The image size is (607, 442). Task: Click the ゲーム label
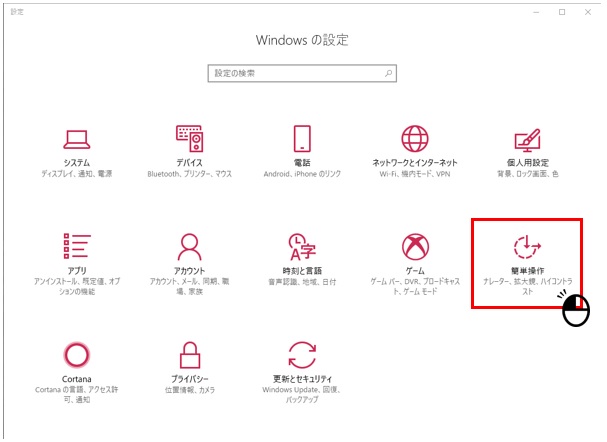(x=415, y=271)
